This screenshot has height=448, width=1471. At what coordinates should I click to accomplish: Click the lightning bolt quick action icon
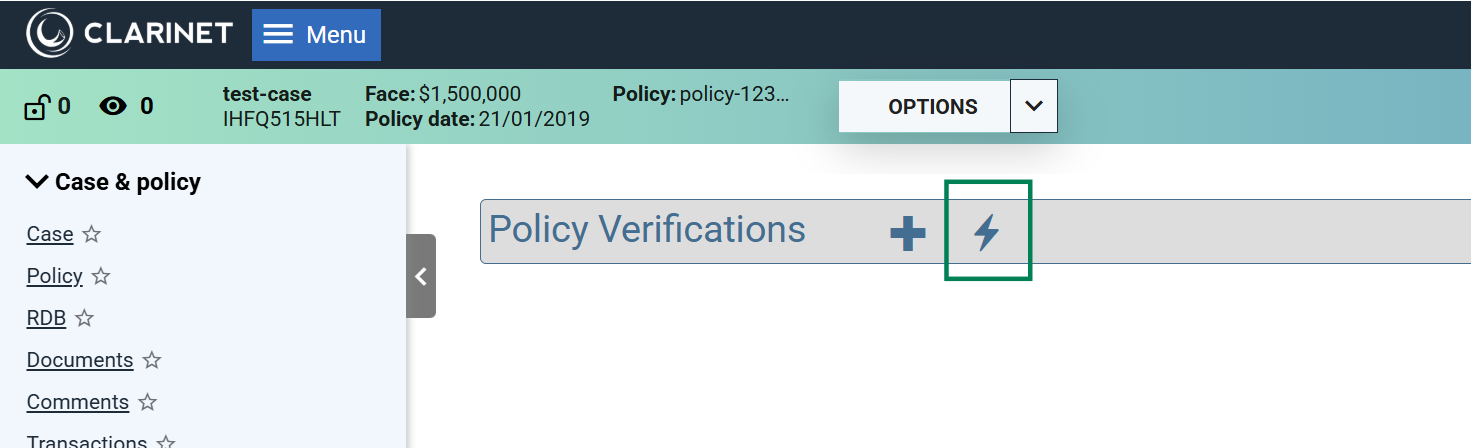tap(987, 232)
